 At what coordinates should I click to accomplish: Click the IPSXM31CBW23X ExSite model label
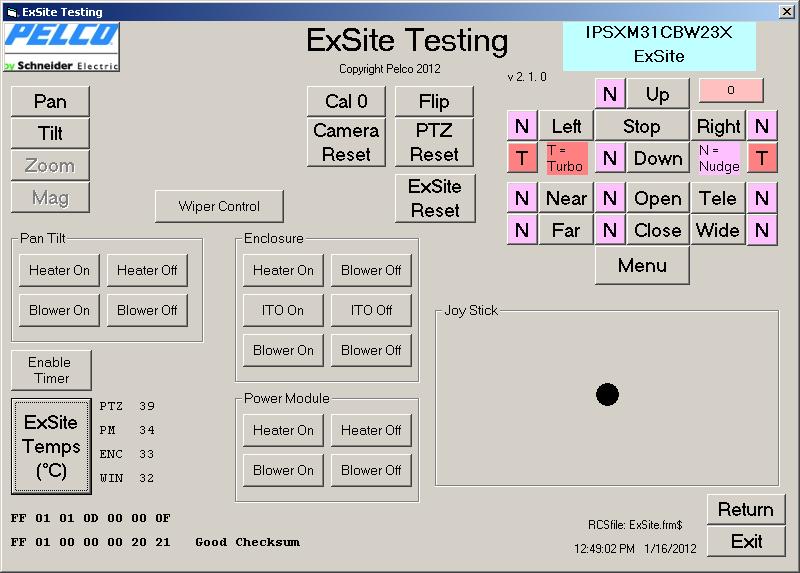click(659, 44)
